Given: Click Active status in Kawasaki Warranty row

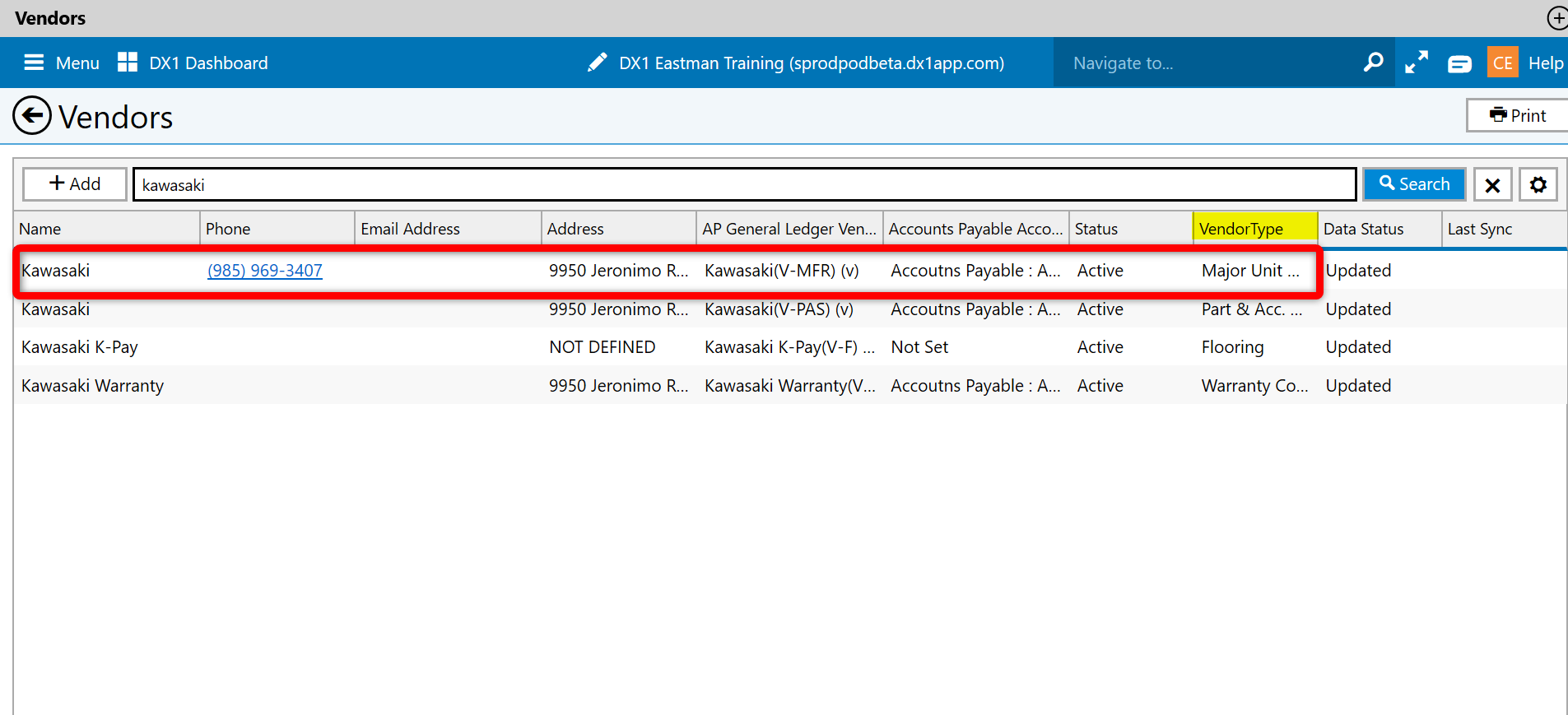Looking at the screenshot, I should tap(1100, 386).
